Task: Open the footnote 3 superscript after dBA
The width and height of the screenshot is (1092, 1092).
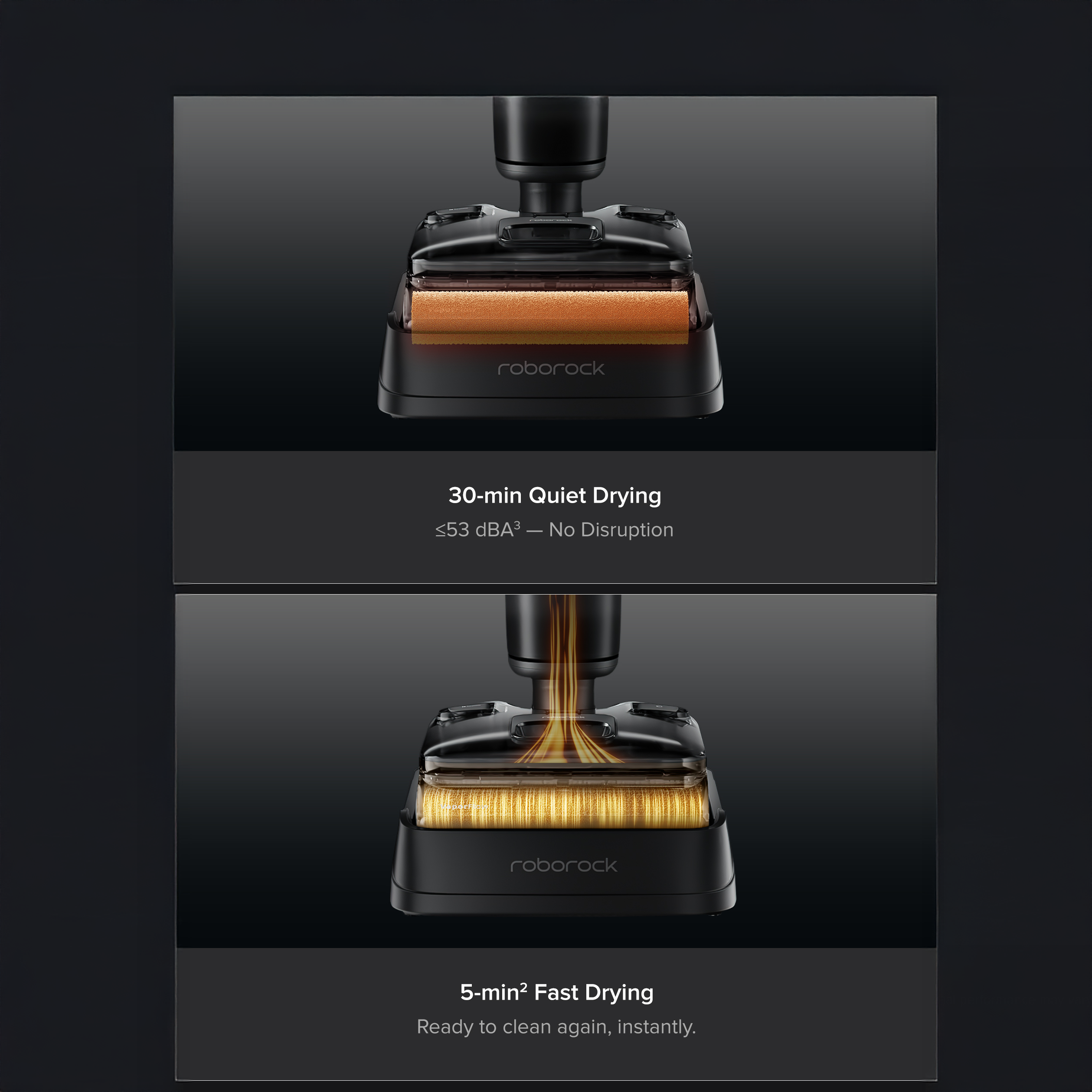Action: coord(517,525)
